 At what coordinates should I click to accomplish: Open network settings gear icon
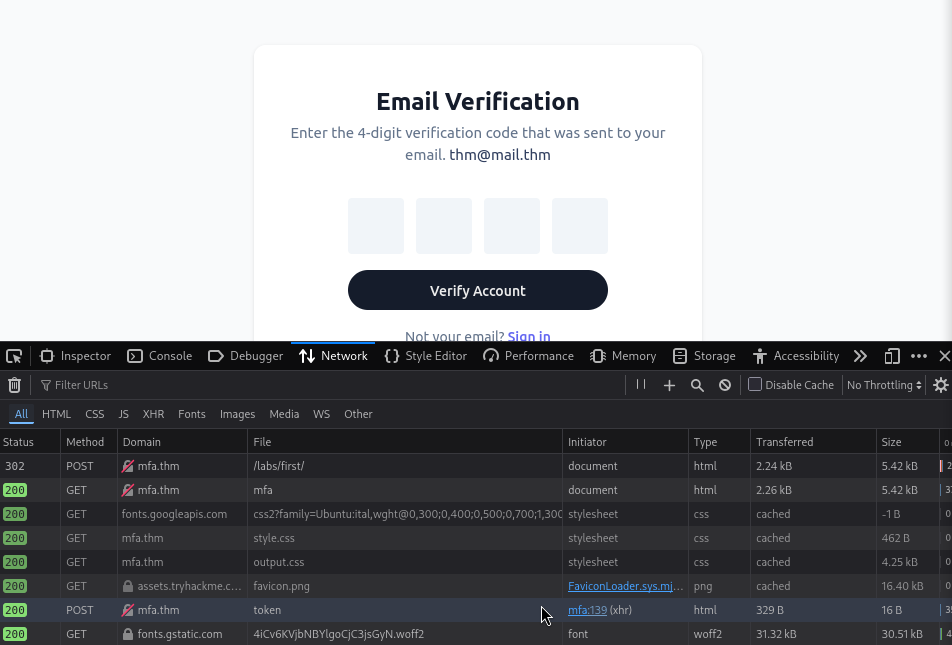point(940,385)
